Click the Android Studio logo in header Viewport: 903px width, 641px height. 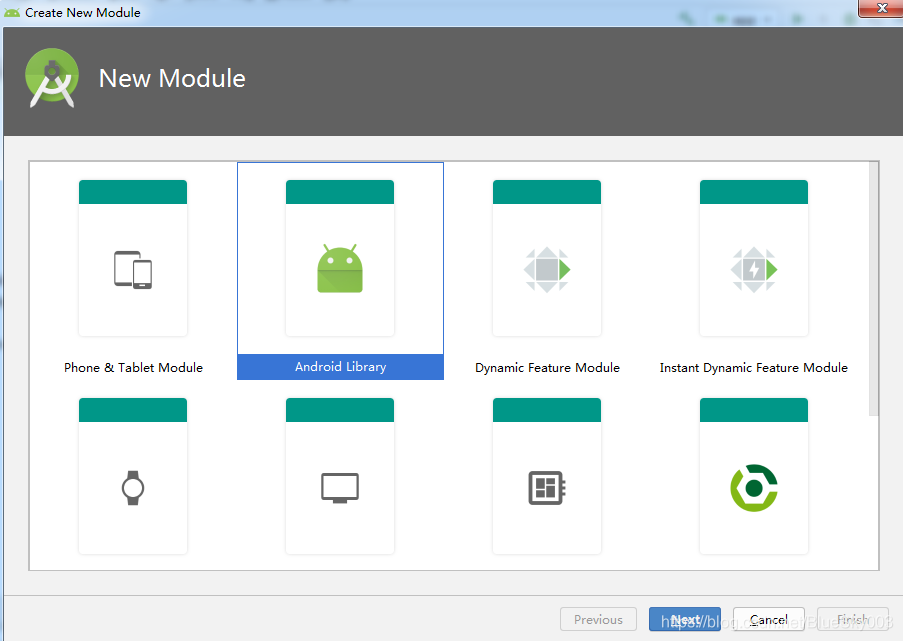point(52,78)
